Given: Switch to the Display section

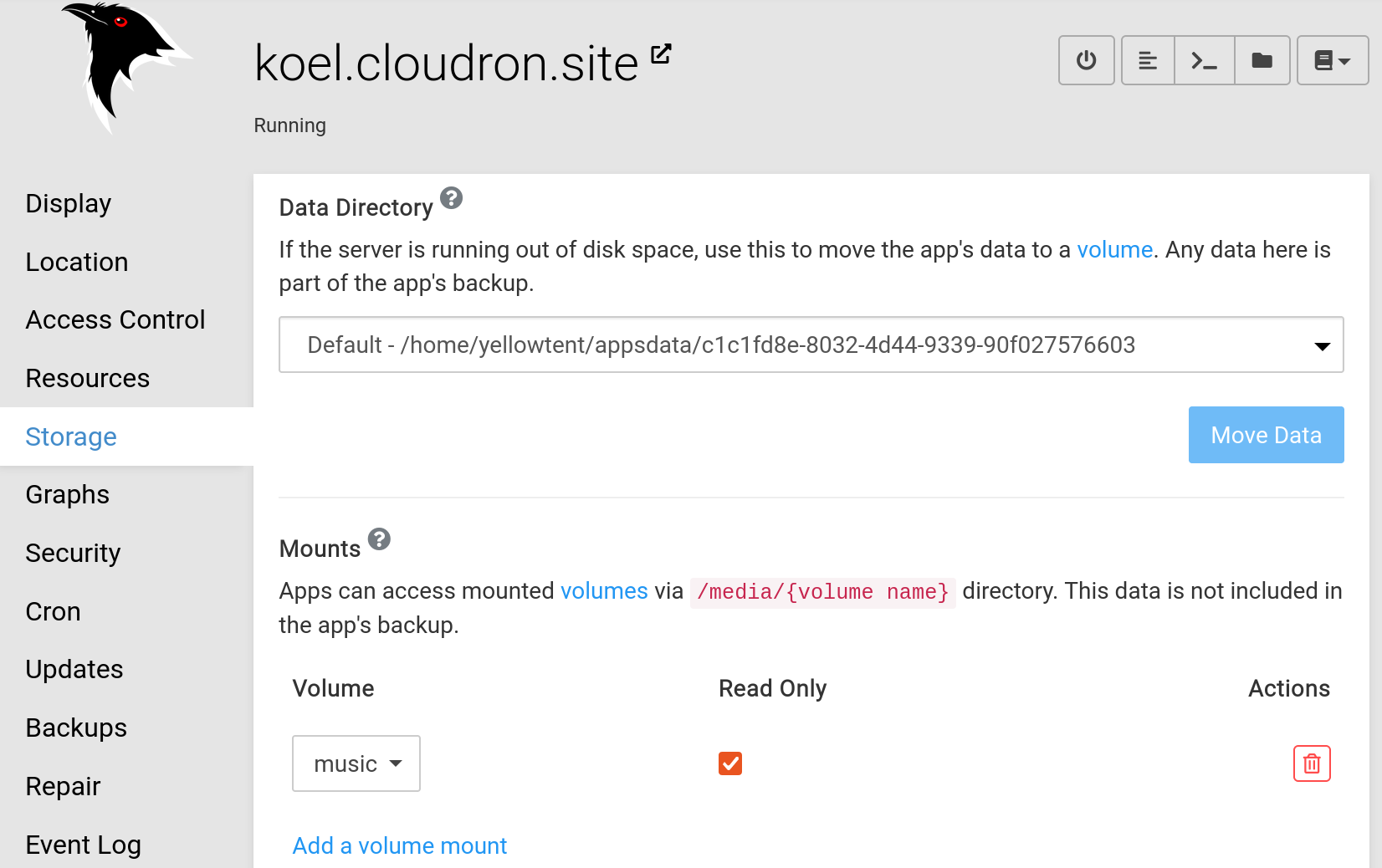Looking at the screenshot, I should click(x=69, y=203).
